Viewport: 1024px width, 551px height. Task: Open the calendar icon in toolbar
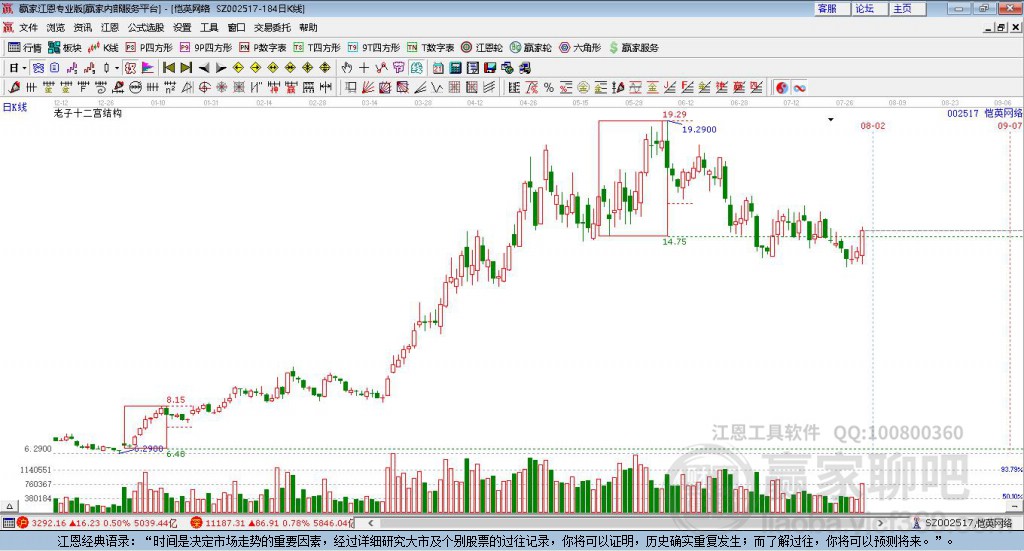[x=438, y=68]
